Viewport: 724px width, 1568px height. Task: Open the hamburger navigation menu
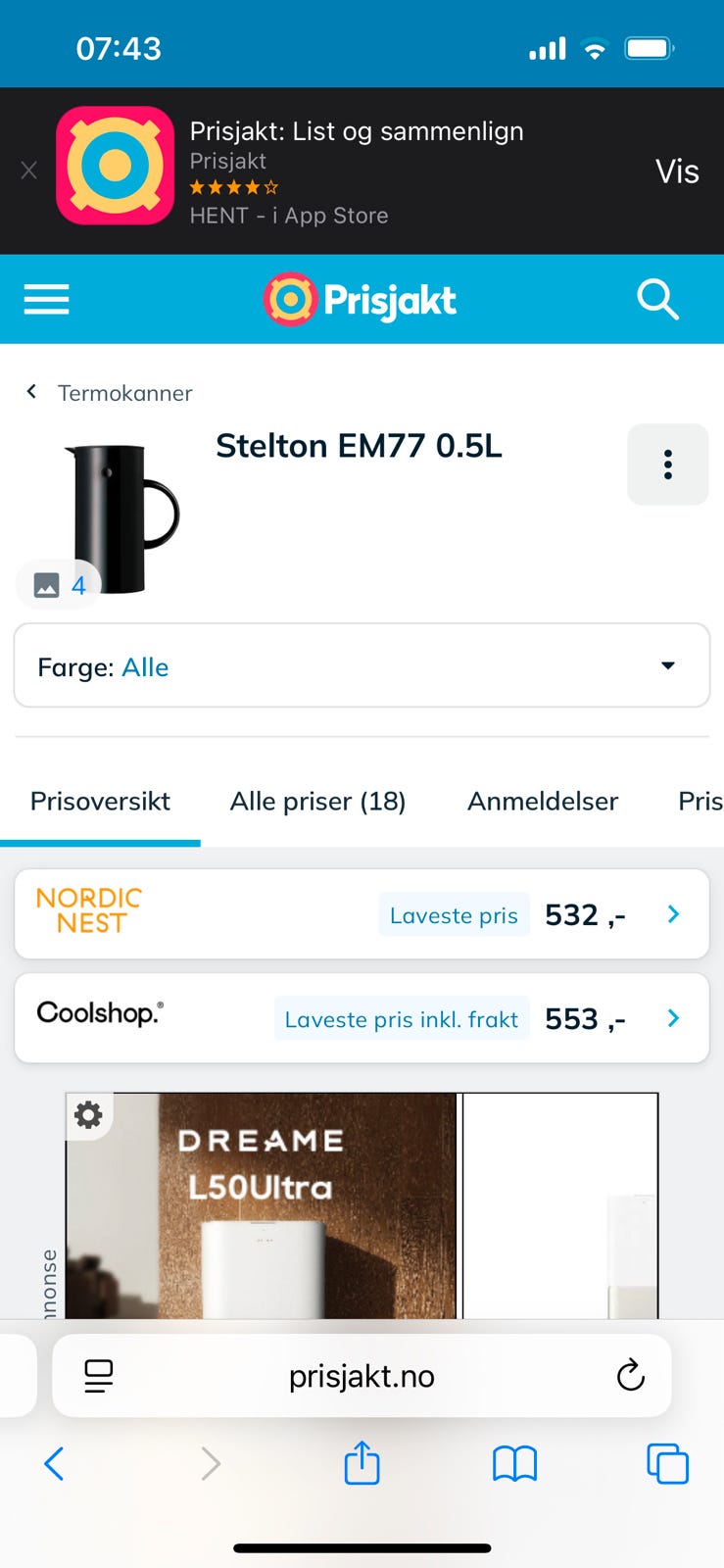click(46, 299)
